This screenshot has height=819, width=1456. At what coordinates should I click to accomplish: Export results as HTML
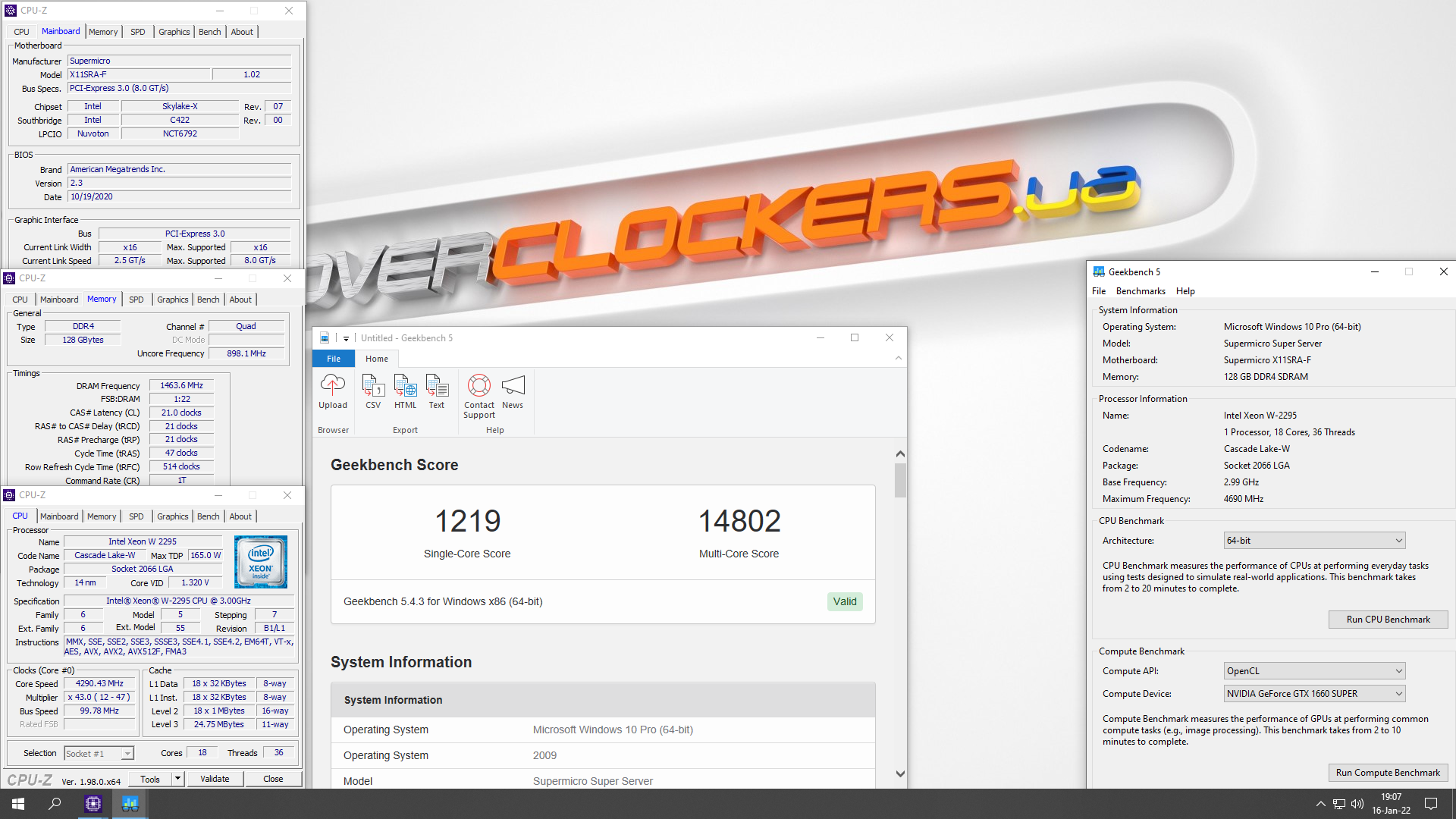(405, 392)
